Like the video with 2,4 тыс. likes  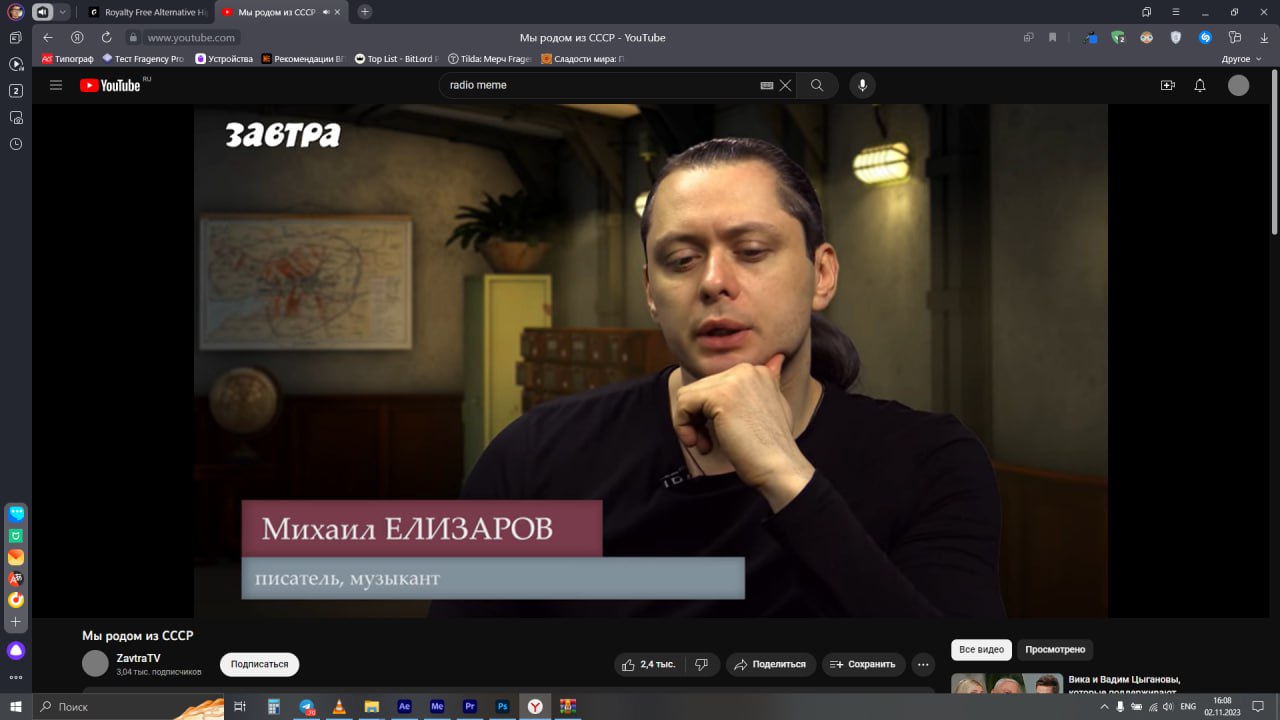point(649,664)
